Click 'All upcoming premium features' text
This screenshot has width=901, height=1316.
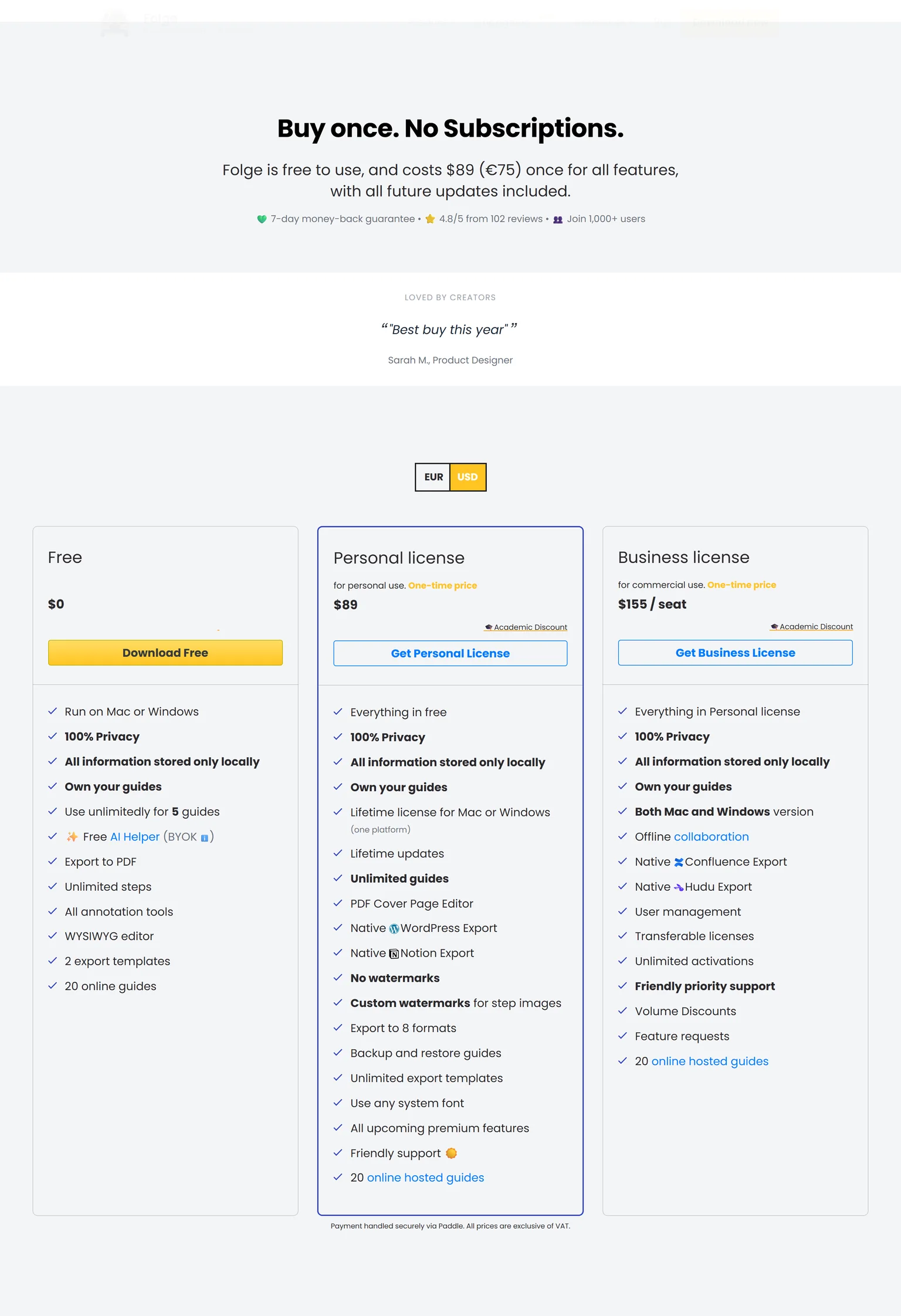tap(440, 1128)
